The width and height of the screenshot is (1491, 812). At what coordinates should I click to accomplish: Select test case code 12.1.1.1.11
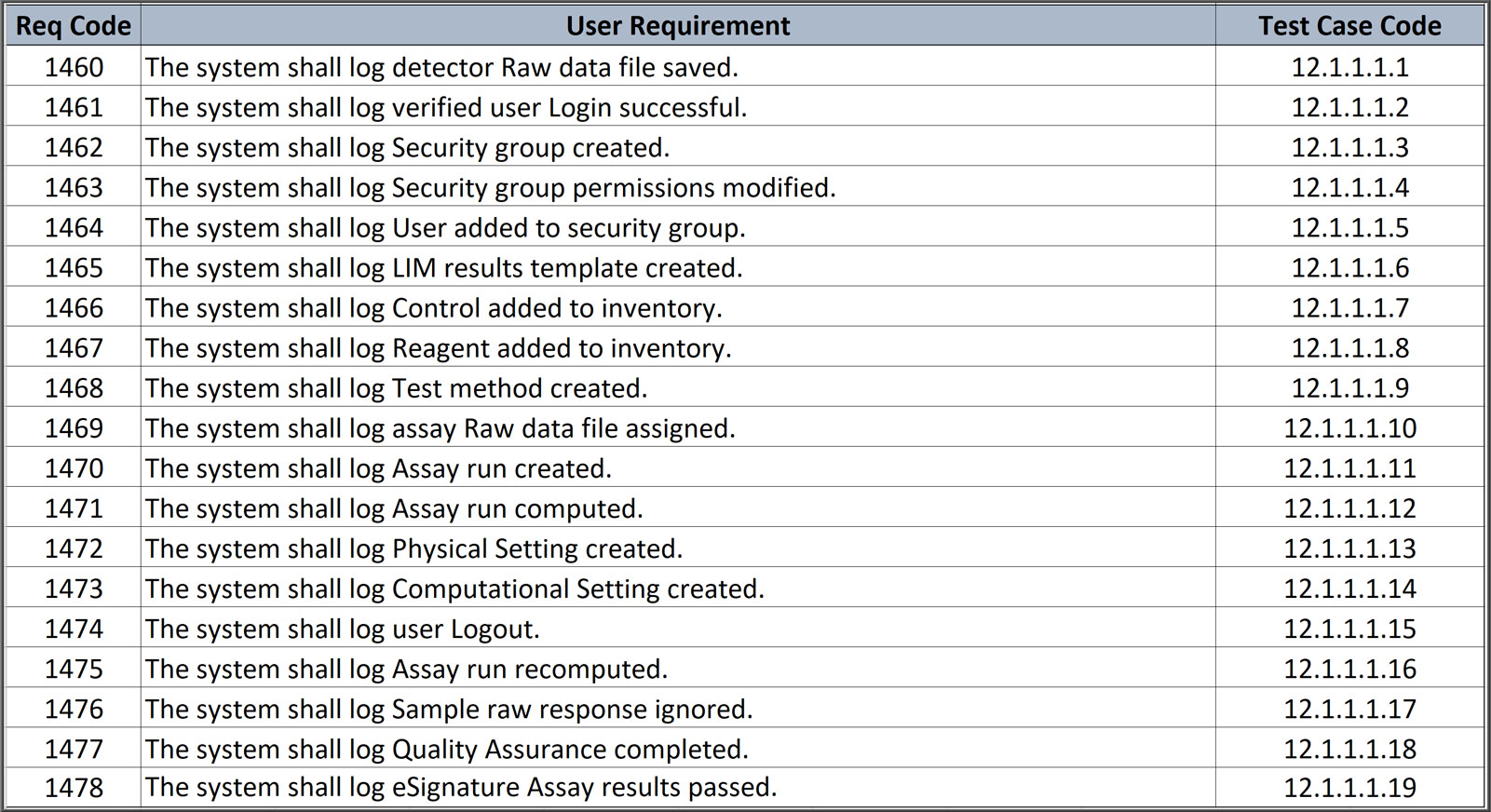[x=1349, y=467]
